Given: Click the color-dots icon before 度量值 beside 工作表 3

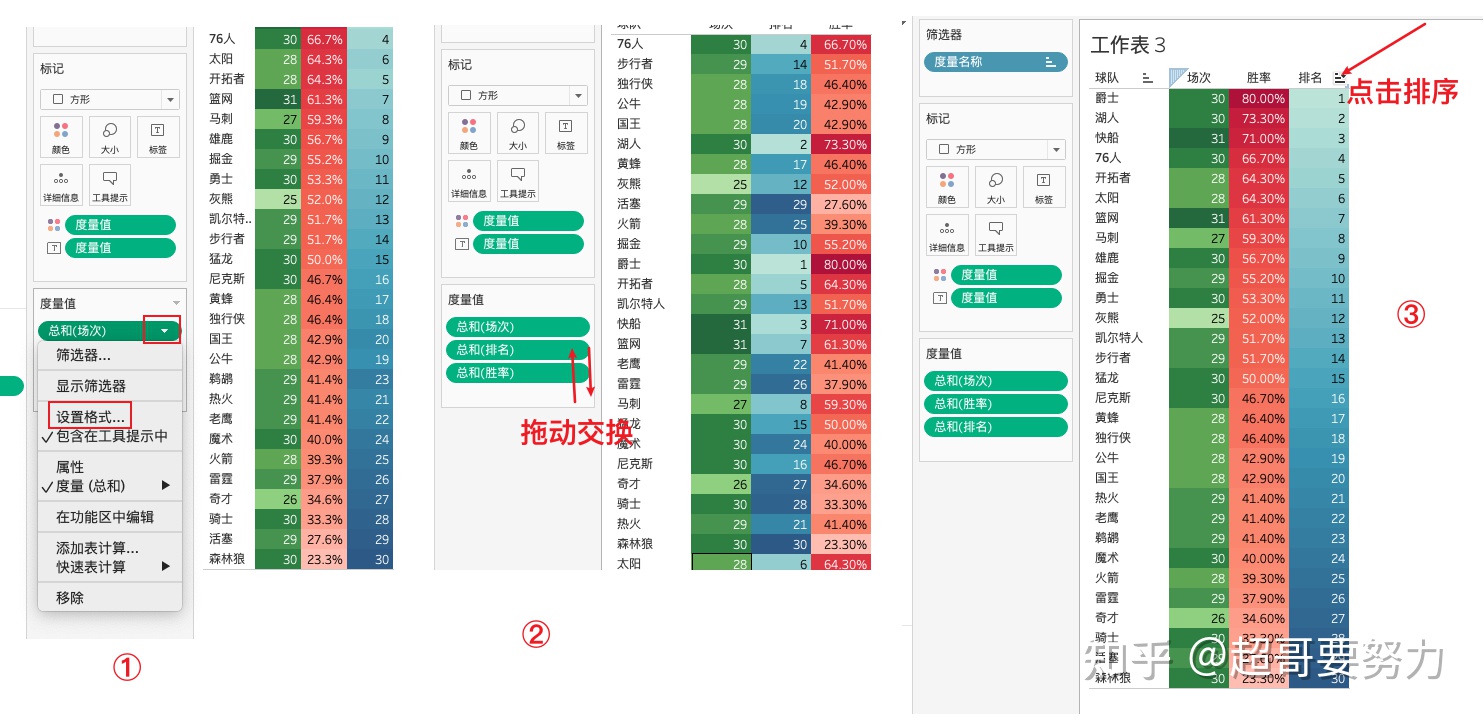Looking at the screenshot, I should point(939,275).
